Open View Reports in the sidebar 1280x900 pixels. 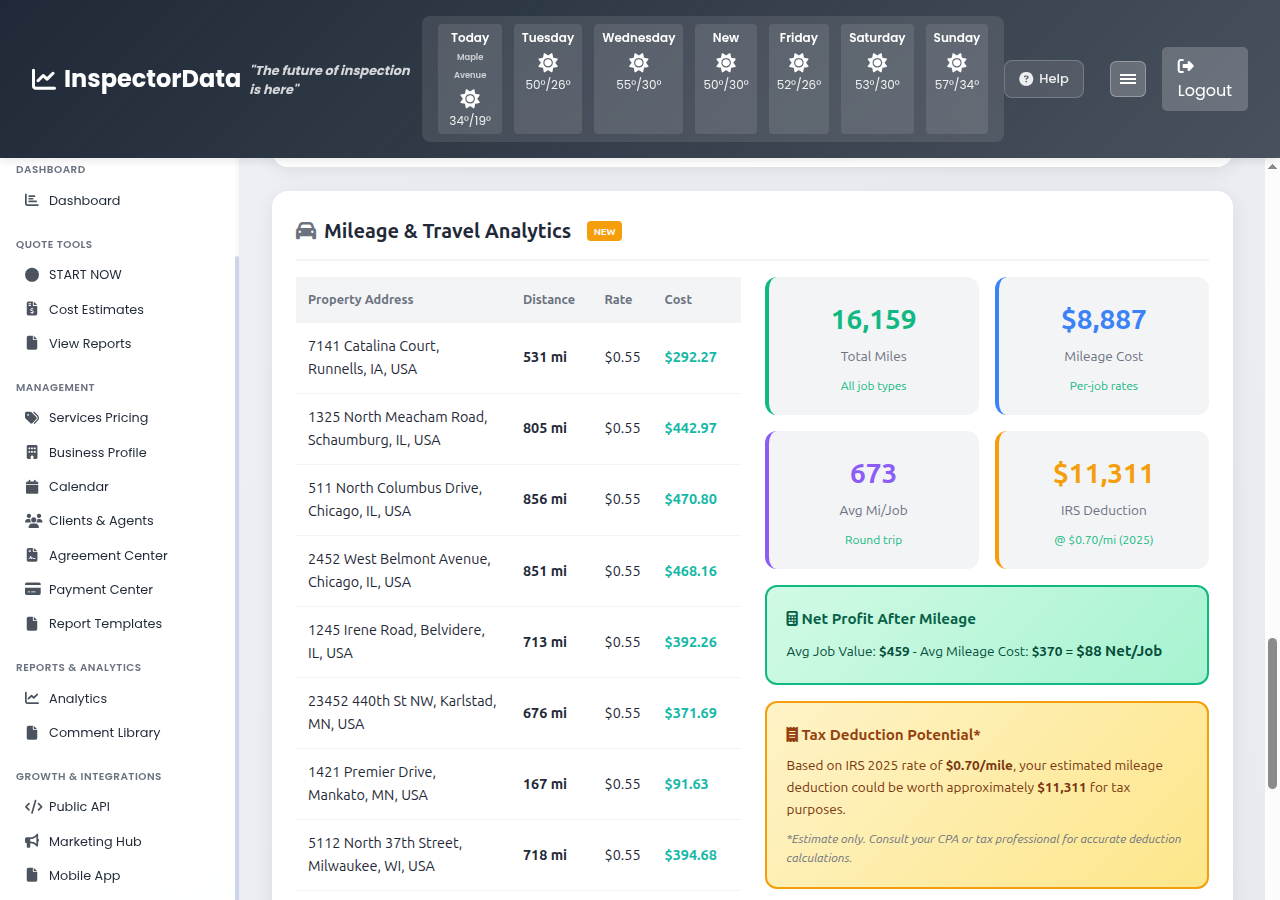point(31,343)
